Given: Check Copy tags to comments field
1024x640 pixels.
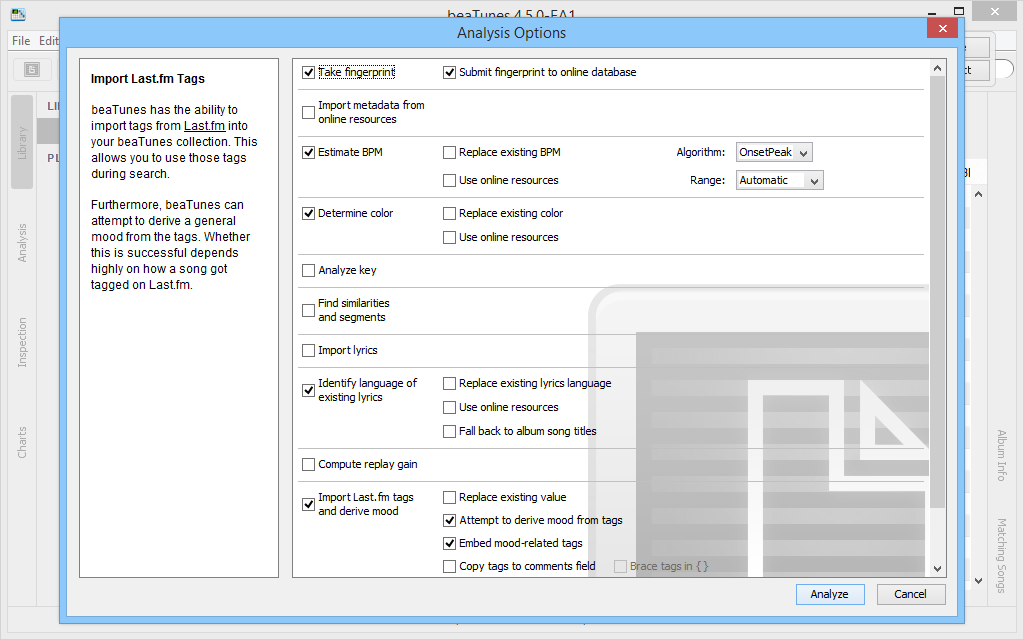Looking at the screenshot, I should coord(449,566).
